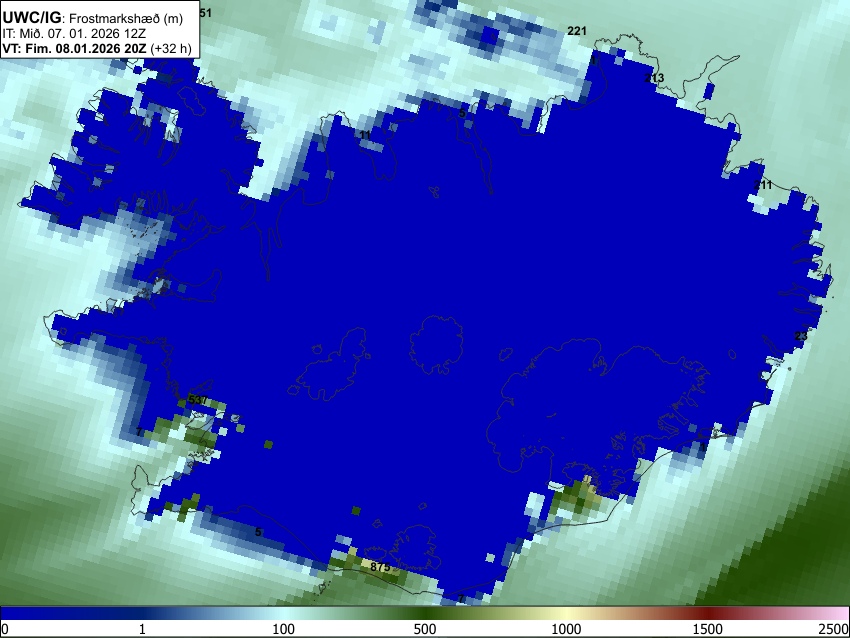Click the color scale legend bar
The height and width of the screenshot is (638, 850).
coord(425,614)
